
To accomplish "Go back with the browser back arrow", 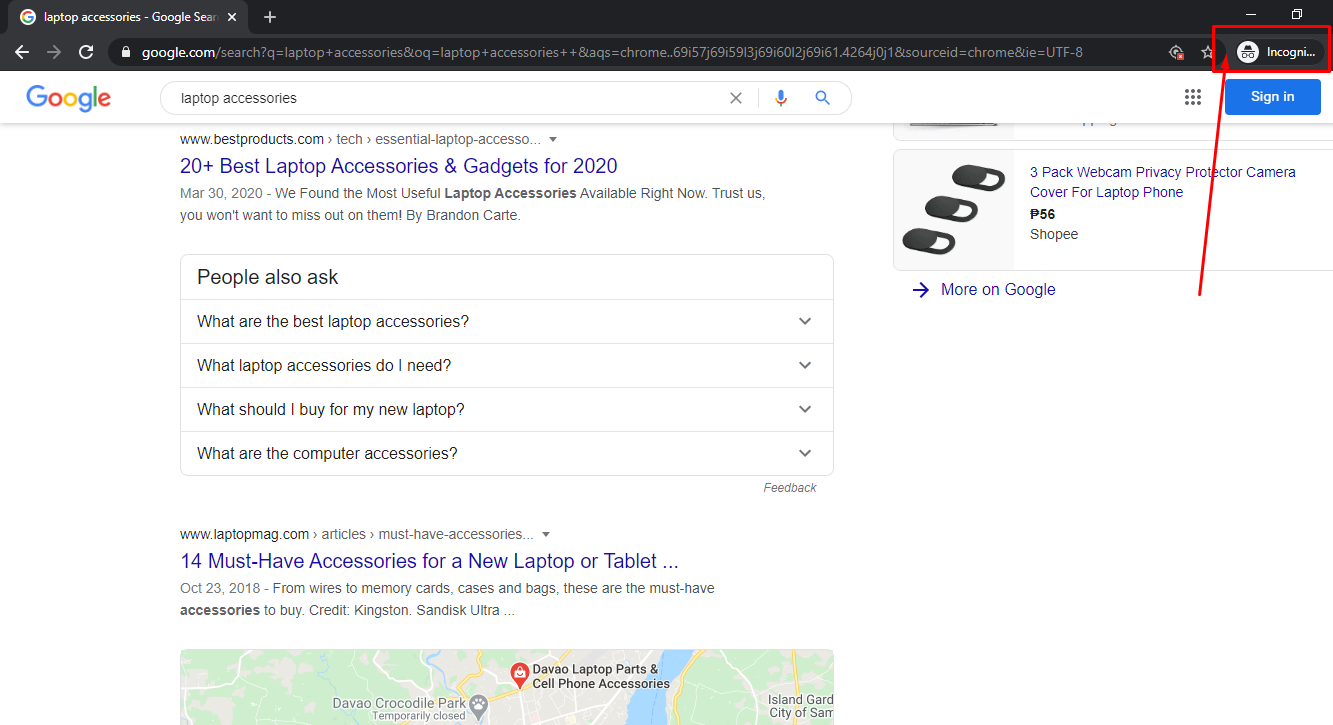I will (x=22, y=52).
